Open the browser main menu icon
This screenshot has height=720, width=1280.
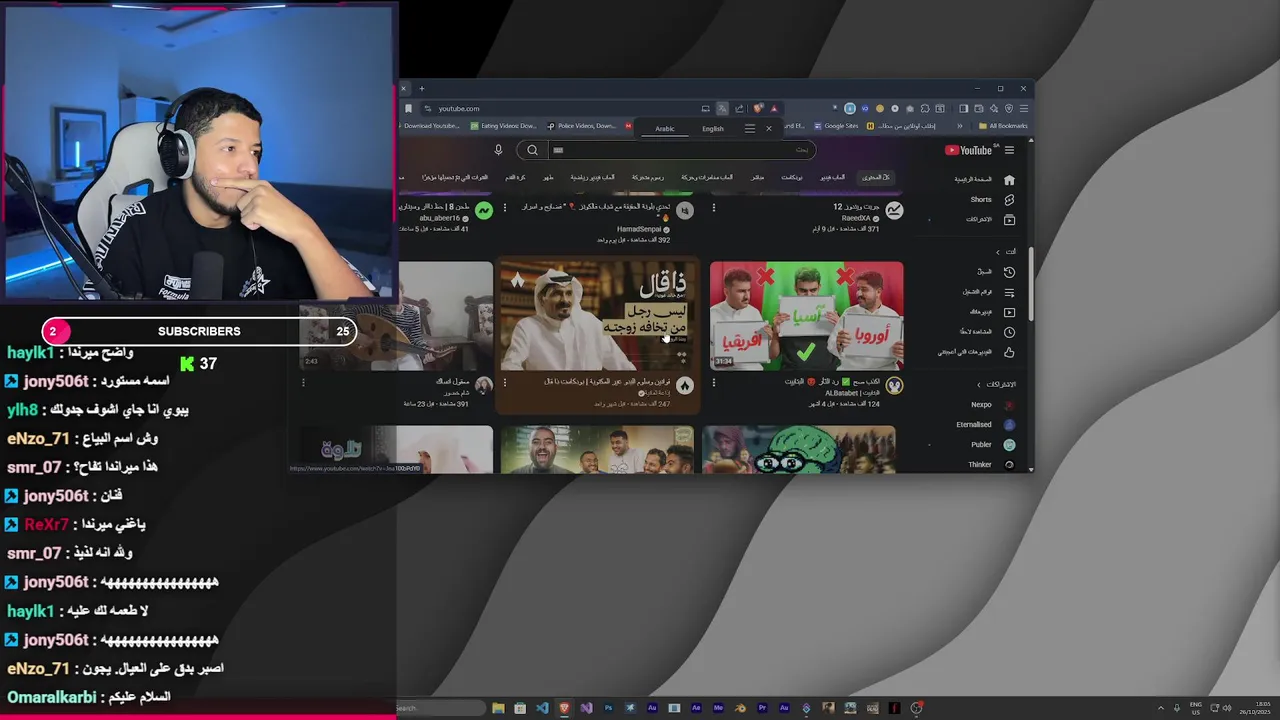(1024, 108)
